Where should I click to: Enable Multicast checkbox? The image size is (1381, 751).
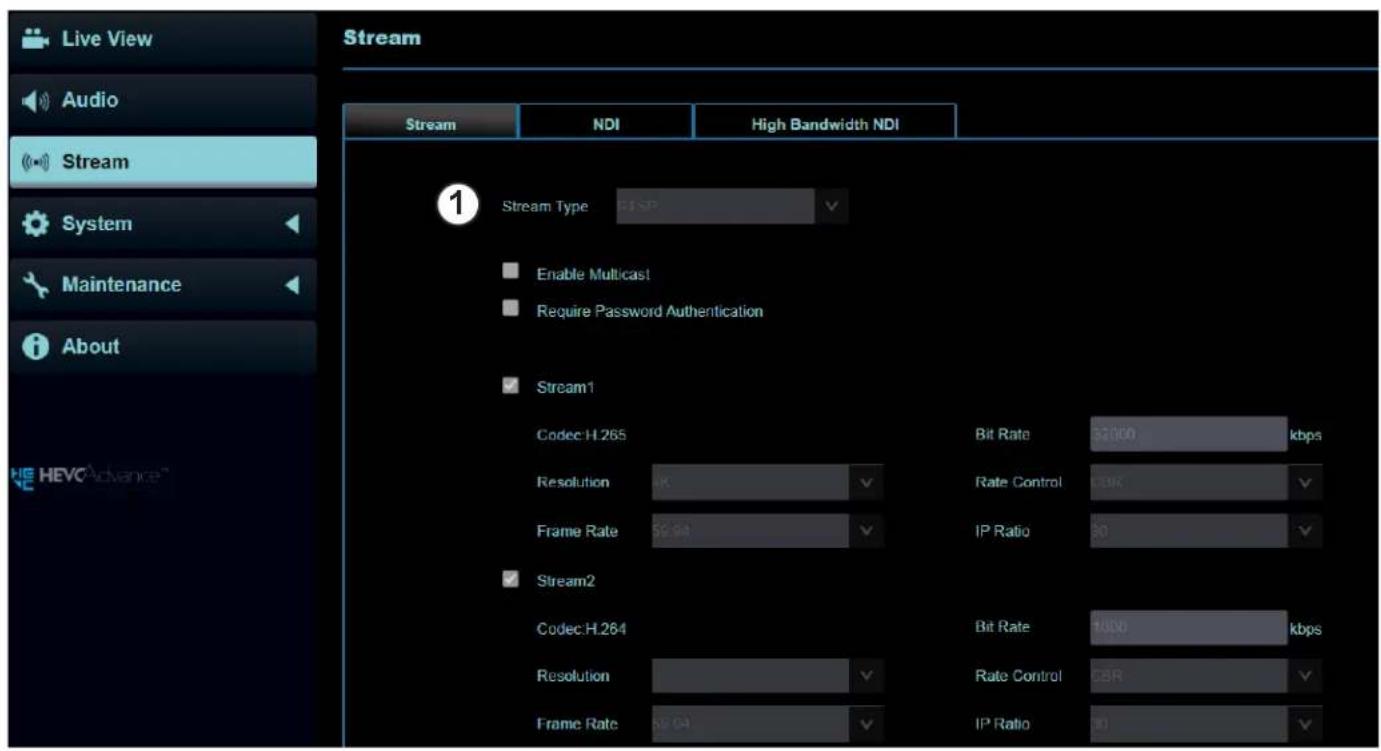click(511, 272)
